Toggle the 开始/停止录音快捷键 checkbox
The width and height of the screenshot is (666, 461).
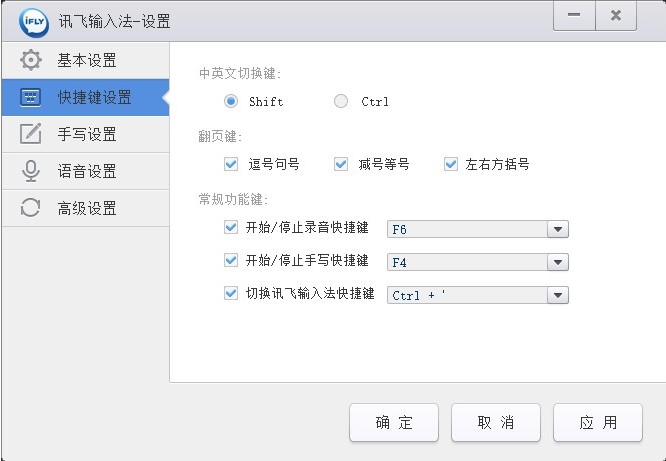pos(231,227)
